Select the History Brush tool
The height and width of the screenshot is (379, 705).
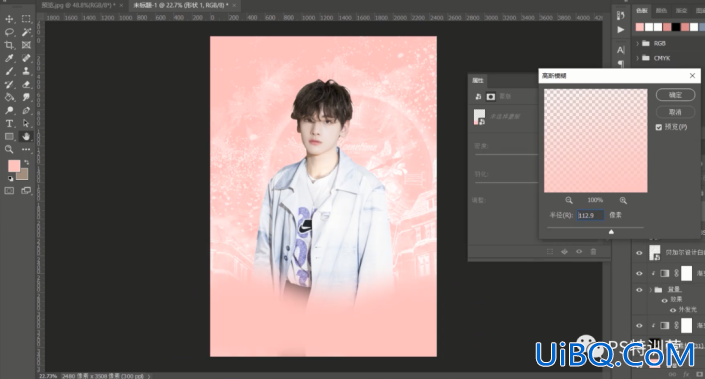point(9,84)
